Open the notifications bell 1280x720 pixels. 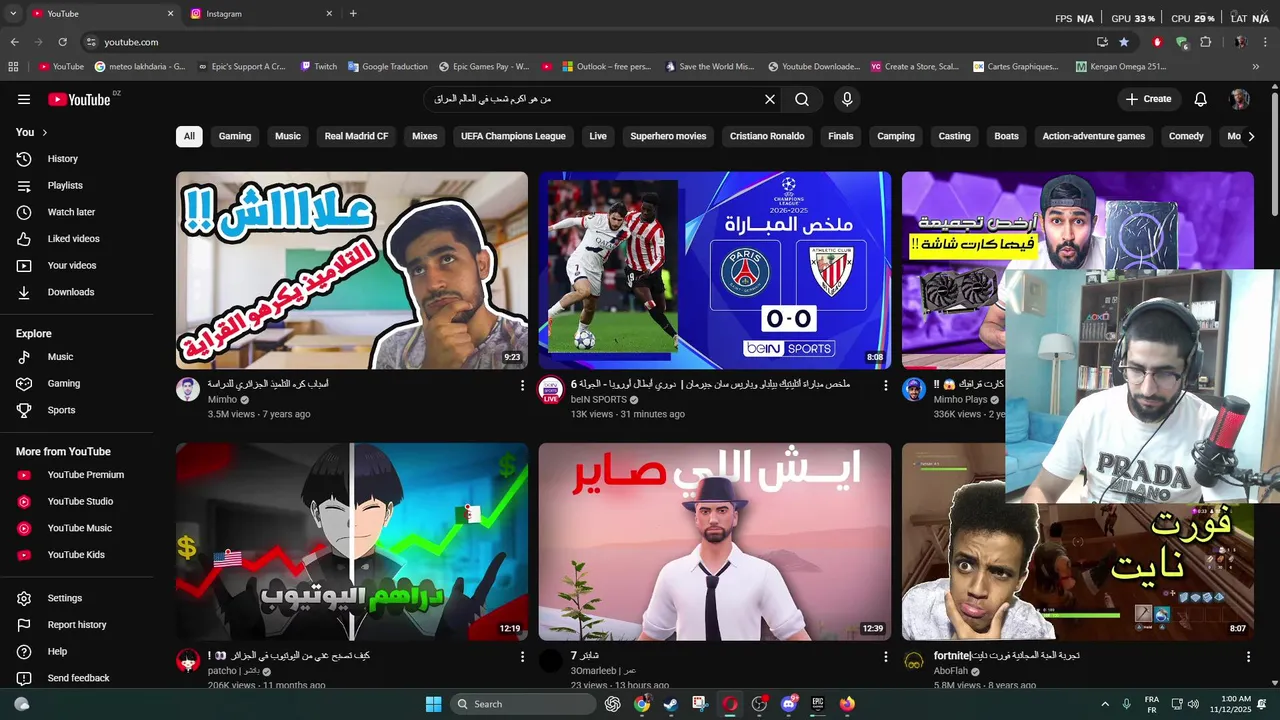1201,99
